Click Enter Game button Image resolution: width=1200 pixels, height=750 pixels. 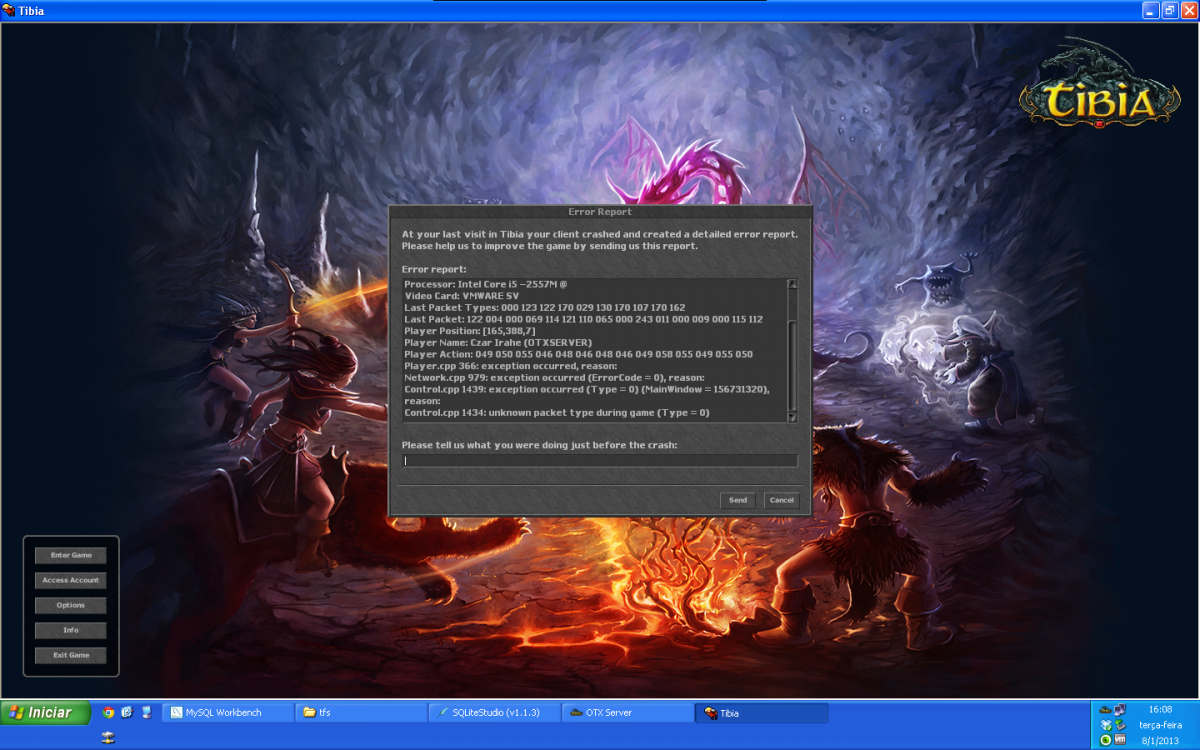coord(71,555)
